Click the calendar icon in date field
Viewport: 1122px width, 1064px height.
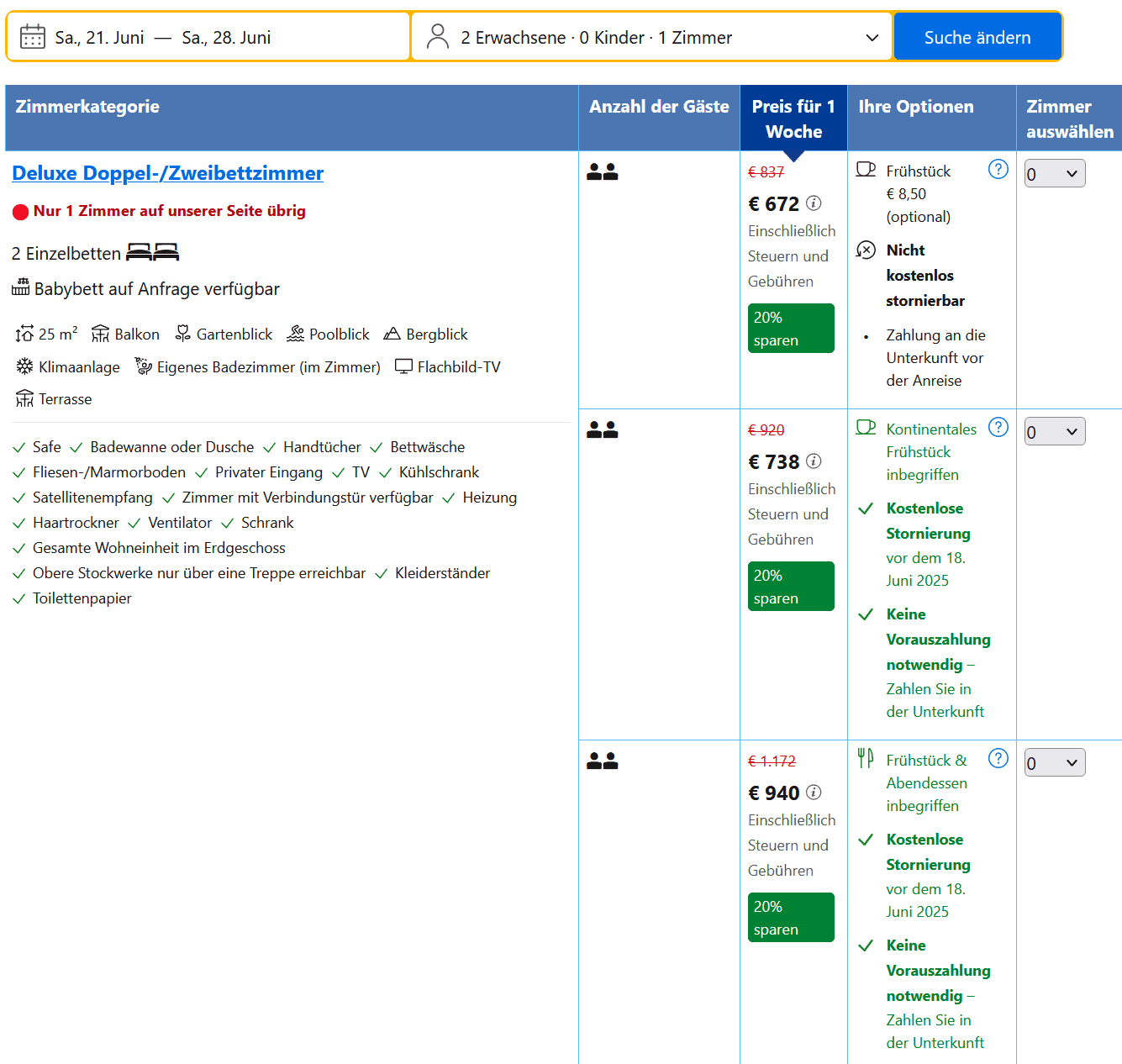click(x=33, y=37)
